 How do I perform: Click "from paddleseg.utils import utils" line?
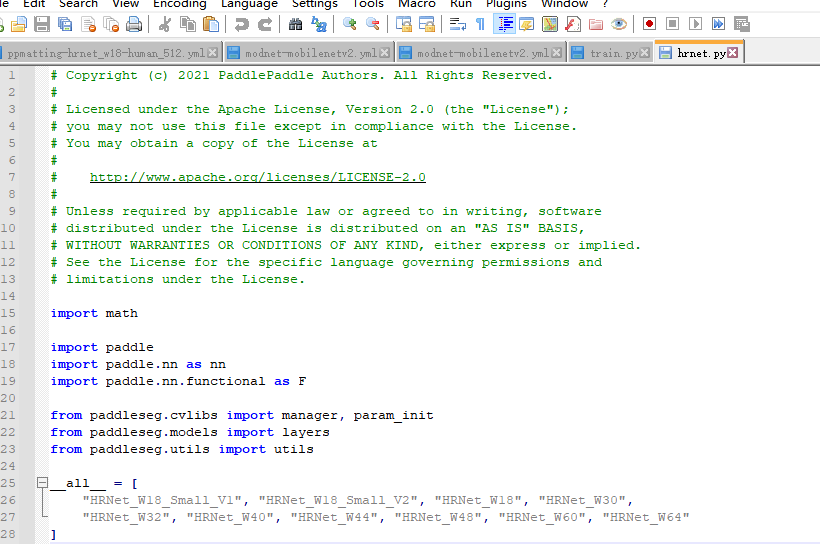(x=182, y=449)
